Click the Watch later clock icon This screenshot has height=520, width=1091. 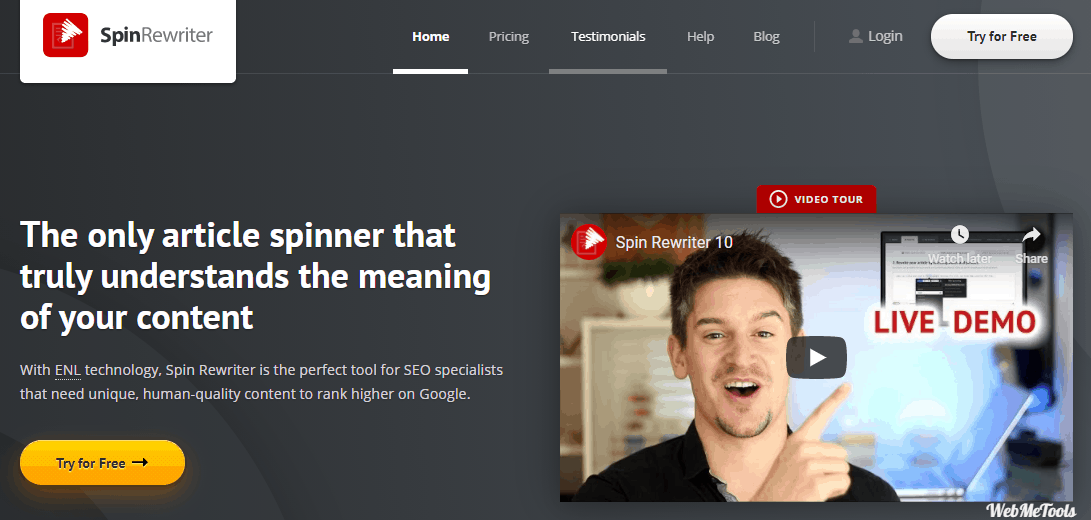pyautogui.click(x=959, y=235)
